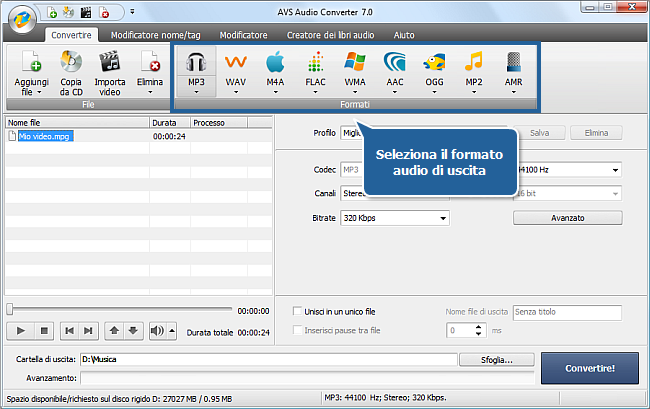This screenshot has width=650, height=409.
Task: Pick the FLAC format icon
Action: pyautogui.click(x=315, y=66)
